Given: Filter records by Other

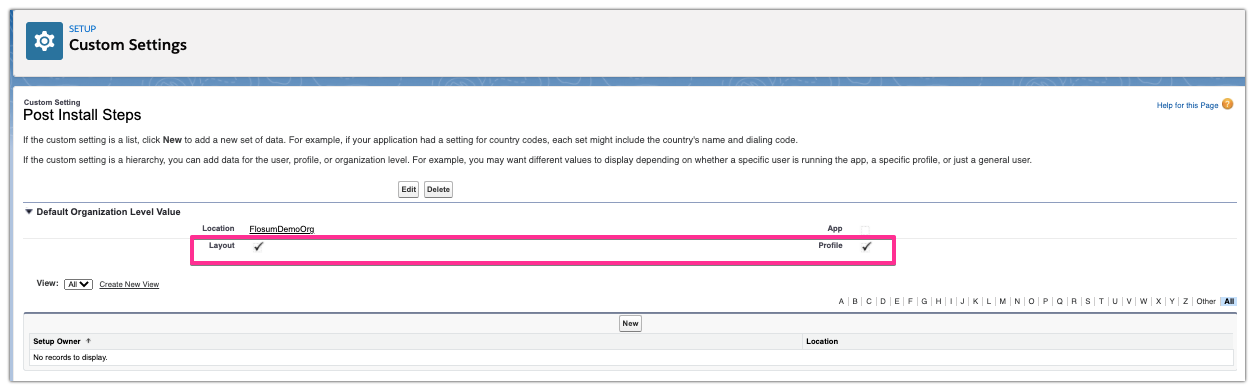Looking at the screenshot, I should pos(1206,301).
